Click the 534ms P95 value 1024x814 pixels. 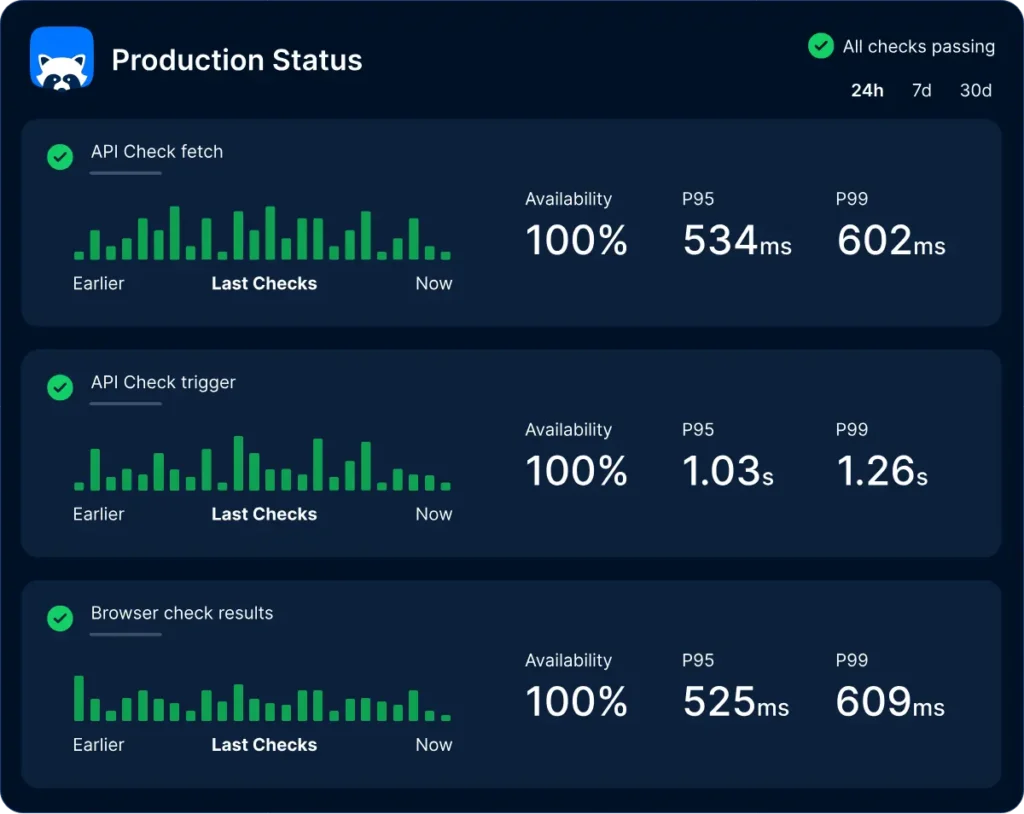click(737, 240)
